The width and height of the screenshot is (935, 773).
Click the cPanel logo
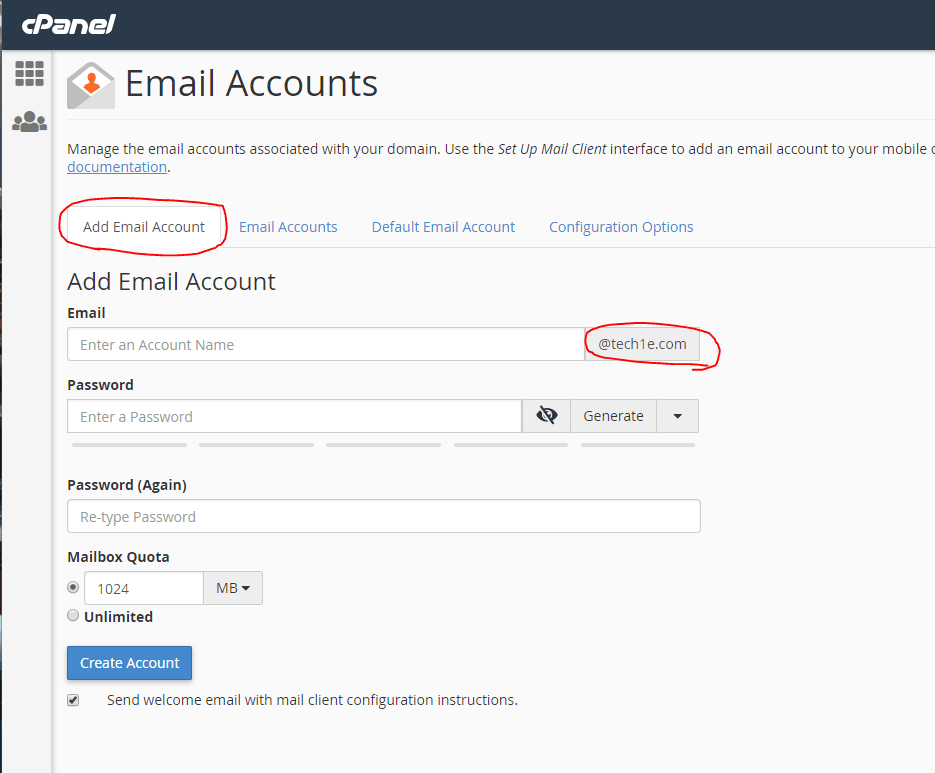click(68, 23)
